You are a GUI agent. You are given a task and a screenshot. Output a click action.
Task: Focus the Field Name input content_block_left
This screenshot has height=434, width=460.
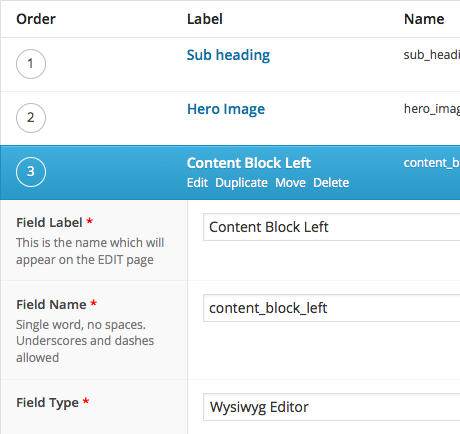tap(332, 308)
